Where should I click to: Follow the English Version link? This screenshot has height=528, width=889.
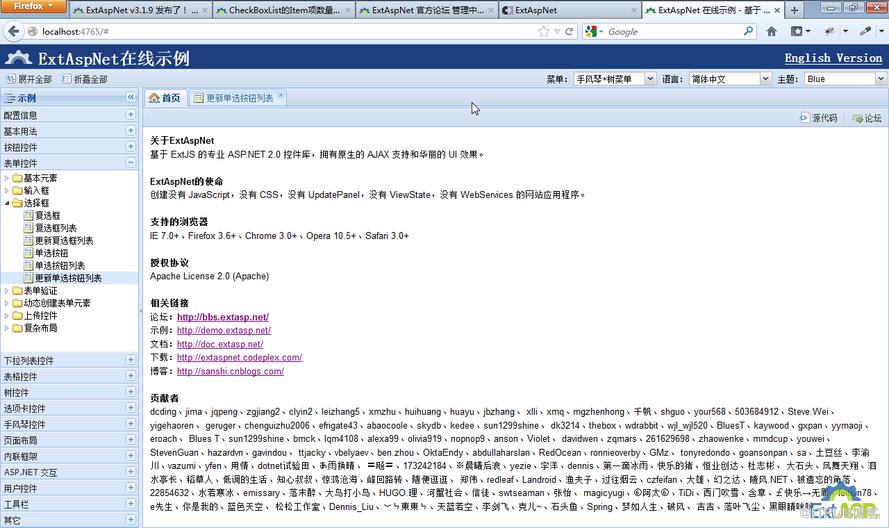pos(833,58)
